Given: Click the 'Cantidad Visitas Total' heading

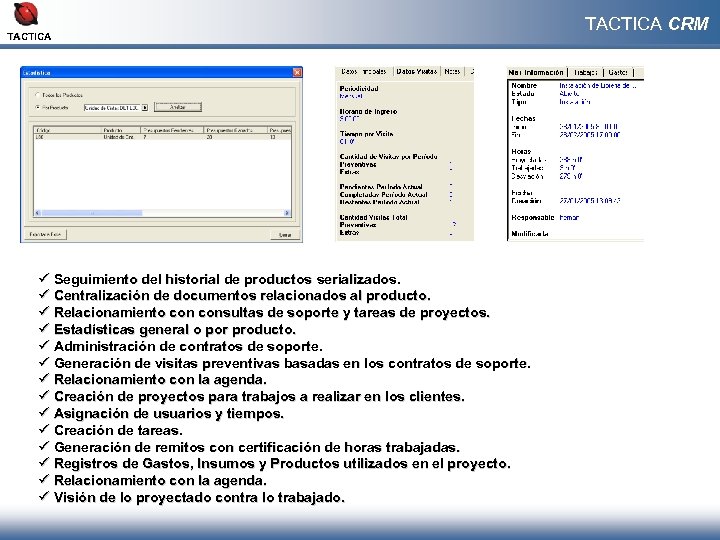Looking at the screenshot, I should pos(373,218).
